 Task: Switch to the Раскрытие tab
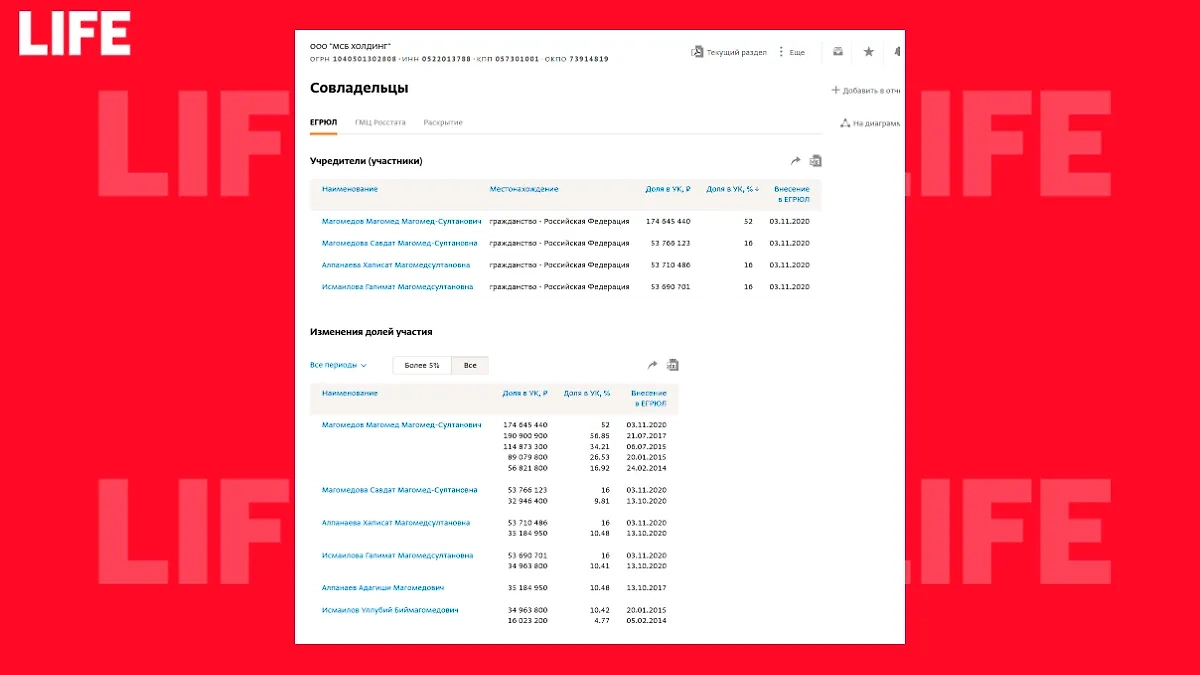click(443, 122)
